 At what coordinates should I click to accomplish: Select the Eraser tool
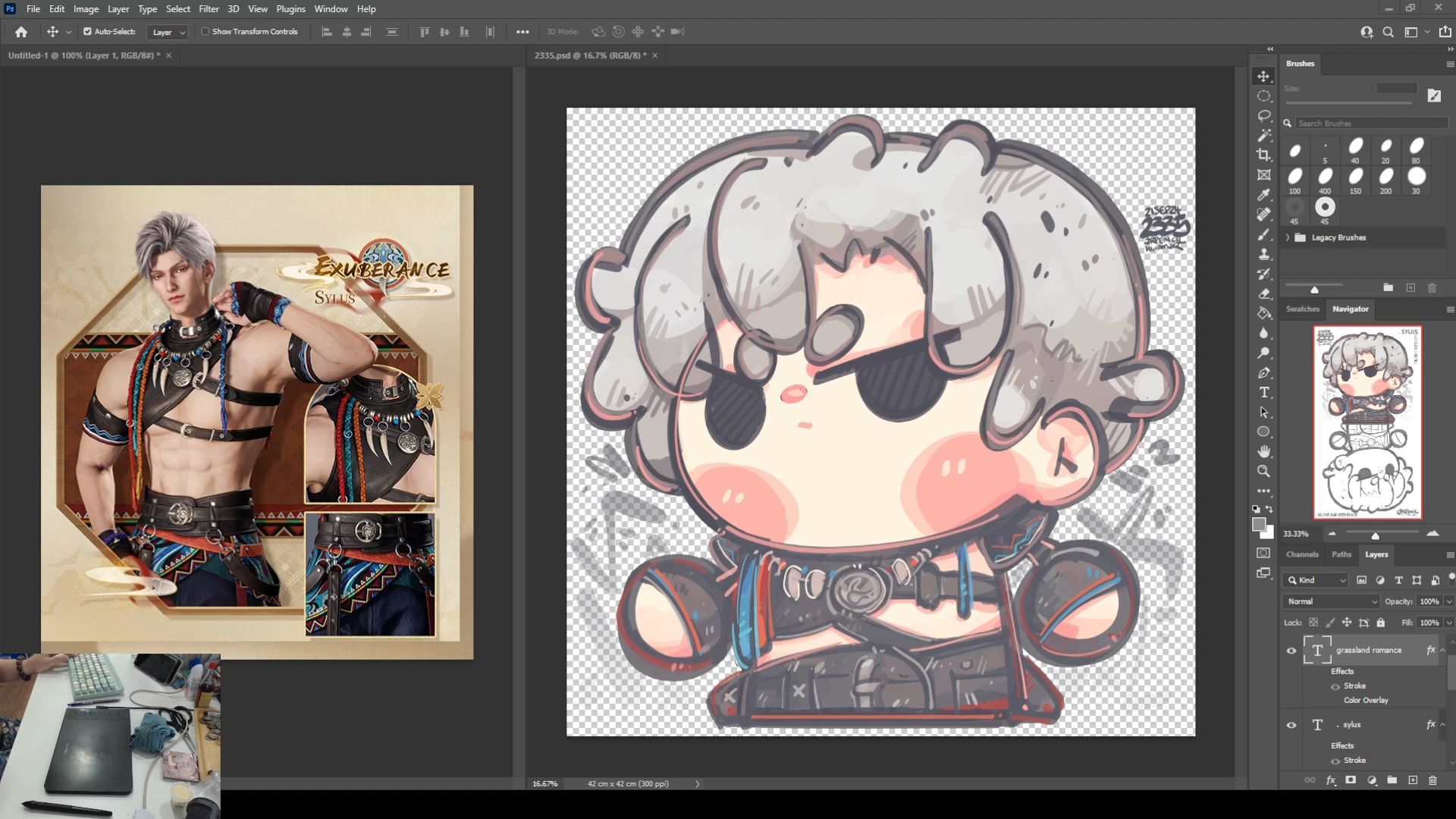1263,293
